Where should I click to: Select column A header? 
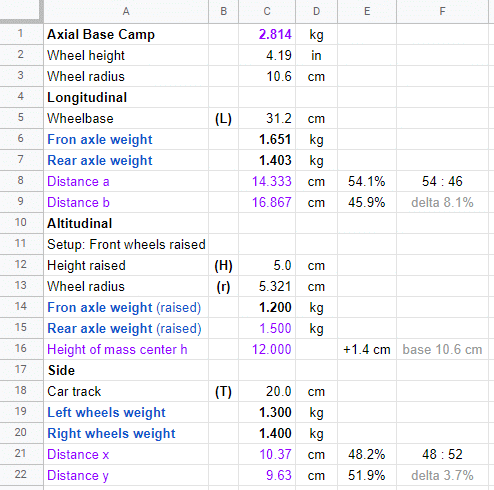click(126, 11)
